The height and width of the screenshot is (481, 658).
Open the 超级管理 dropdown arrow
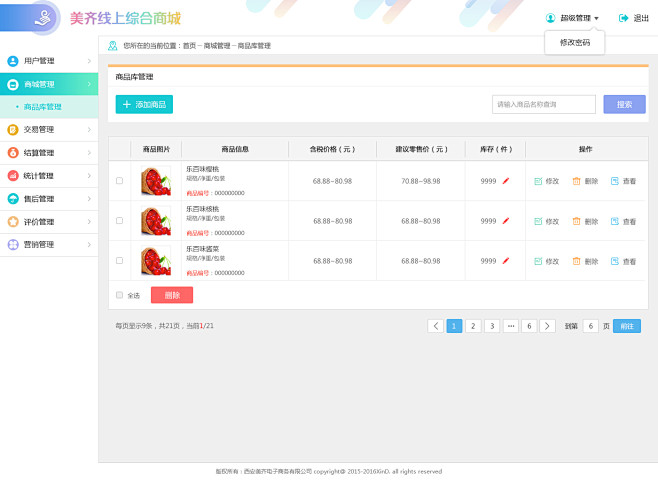(x=596, y=18)
